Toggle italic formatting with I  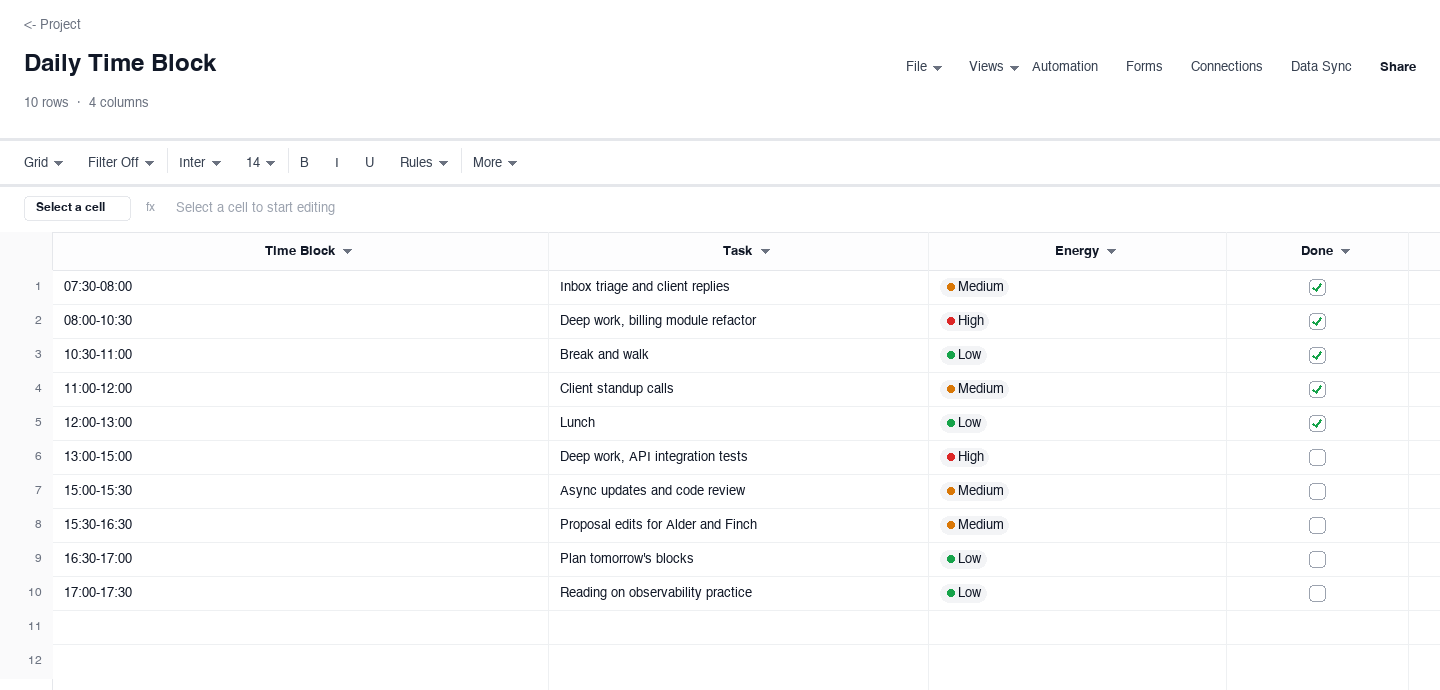[336, 162]
